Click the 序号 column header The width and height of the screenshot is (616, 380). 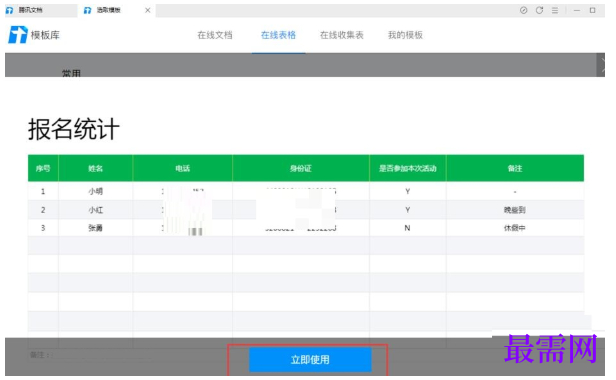pyautogui.click(x=43, y=168)
